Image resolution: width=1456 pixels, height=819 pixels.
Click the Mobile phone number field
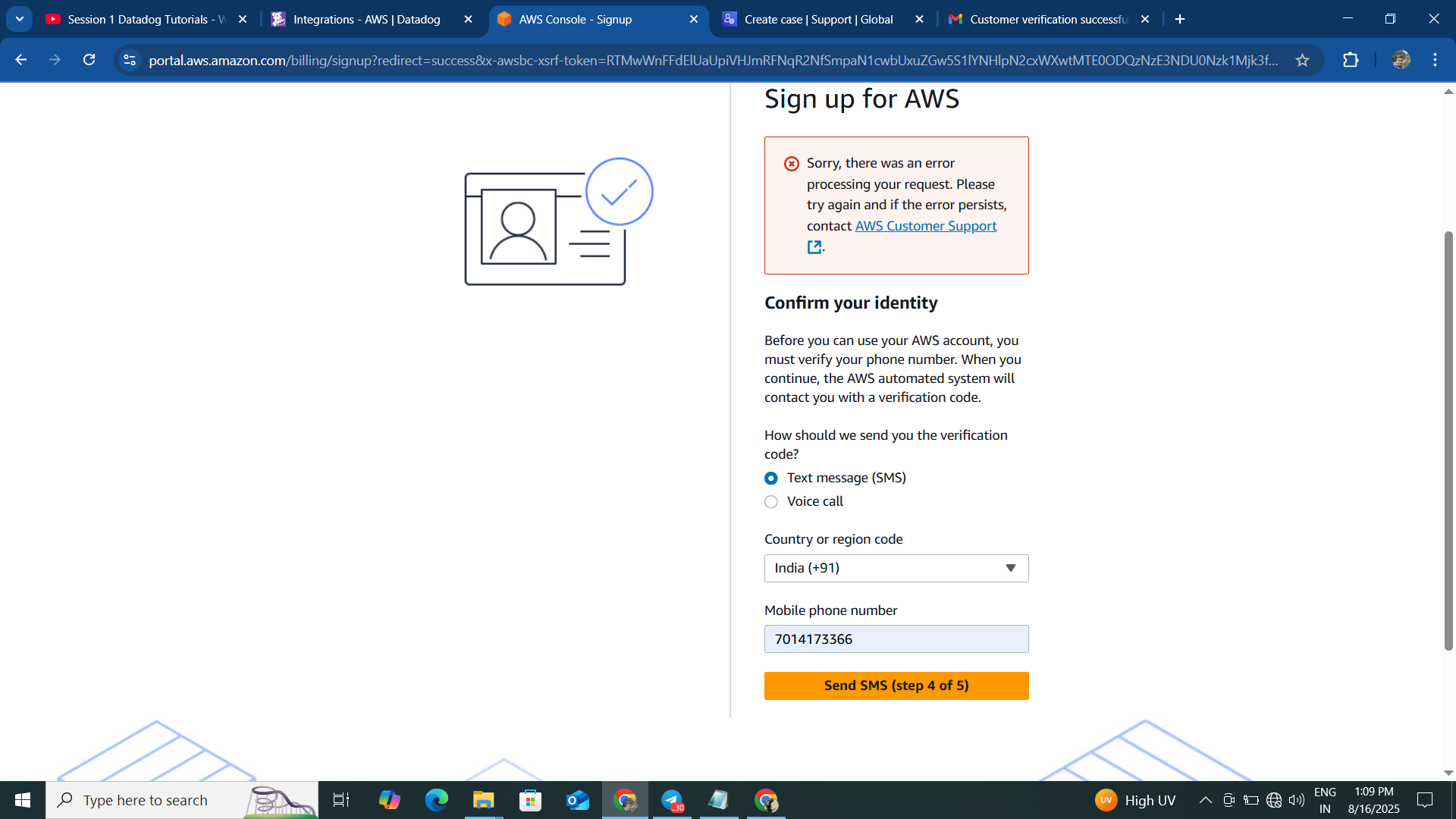point(896,639)
